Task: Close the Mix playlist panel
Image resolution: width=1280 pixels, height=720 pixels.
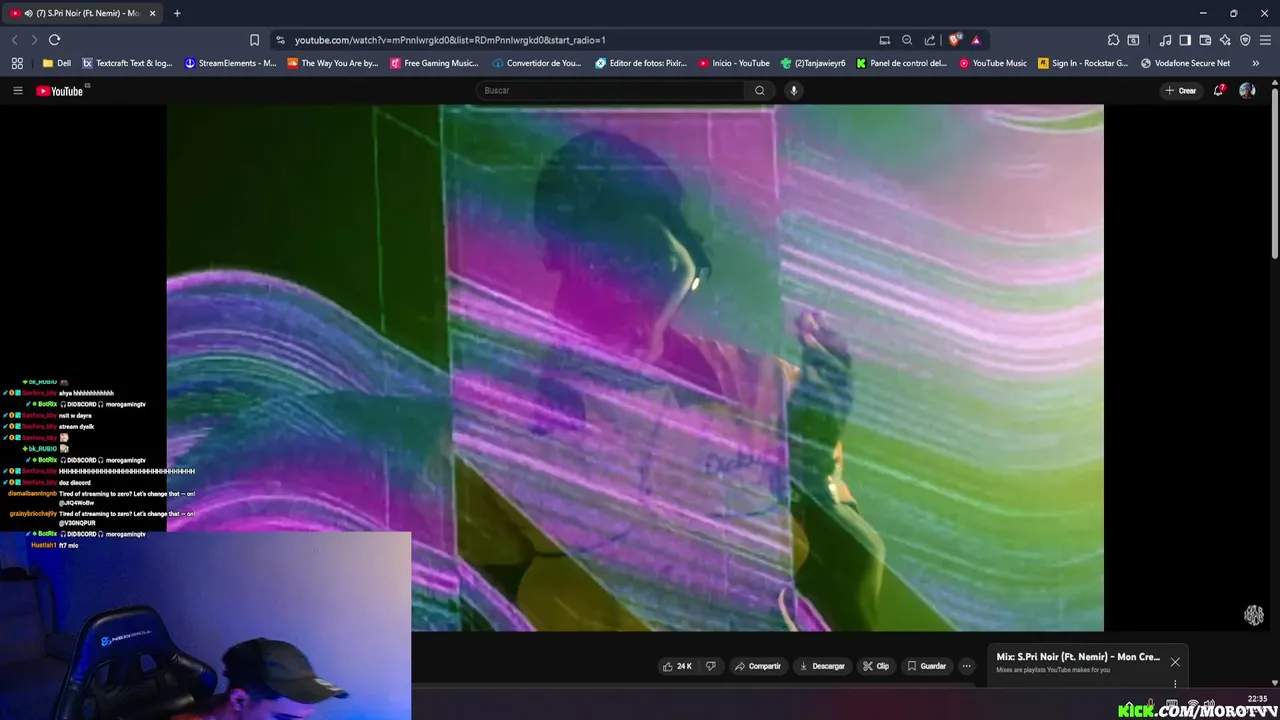Action: click(x=1175, y=662)
